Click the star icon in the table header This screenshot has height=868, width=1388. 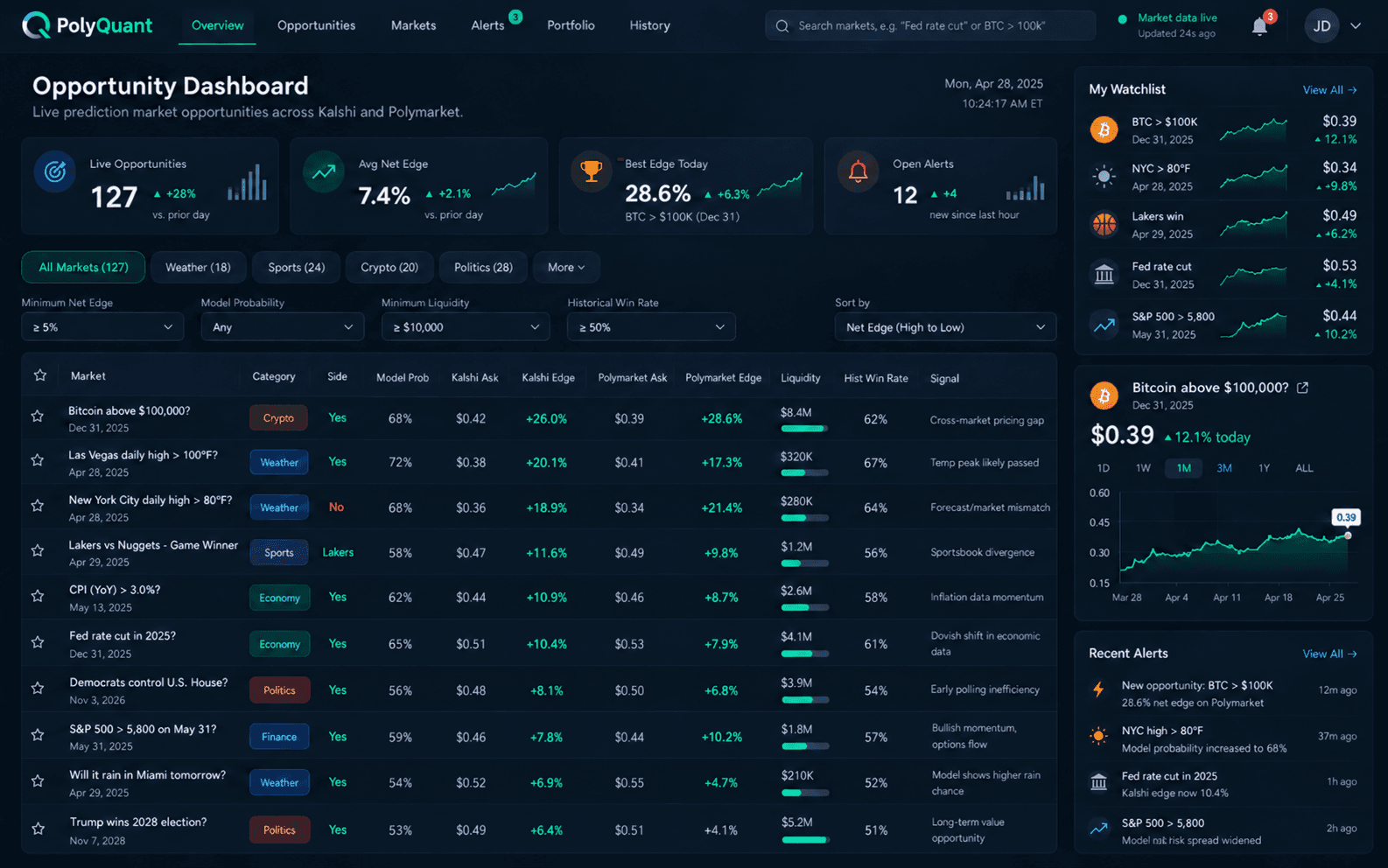[x=40, y=375]
